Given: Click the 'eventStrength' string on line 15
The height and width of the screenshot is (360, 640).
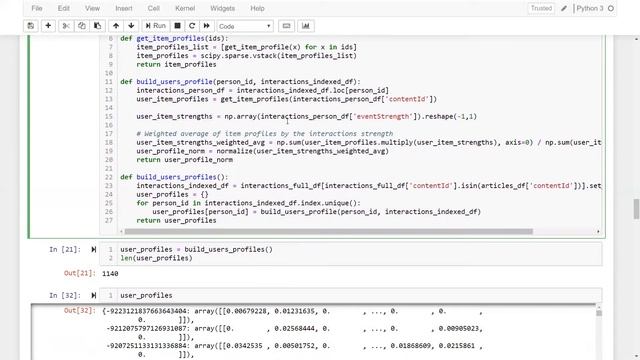Looking at the screenshot, I should pos(383,117).
